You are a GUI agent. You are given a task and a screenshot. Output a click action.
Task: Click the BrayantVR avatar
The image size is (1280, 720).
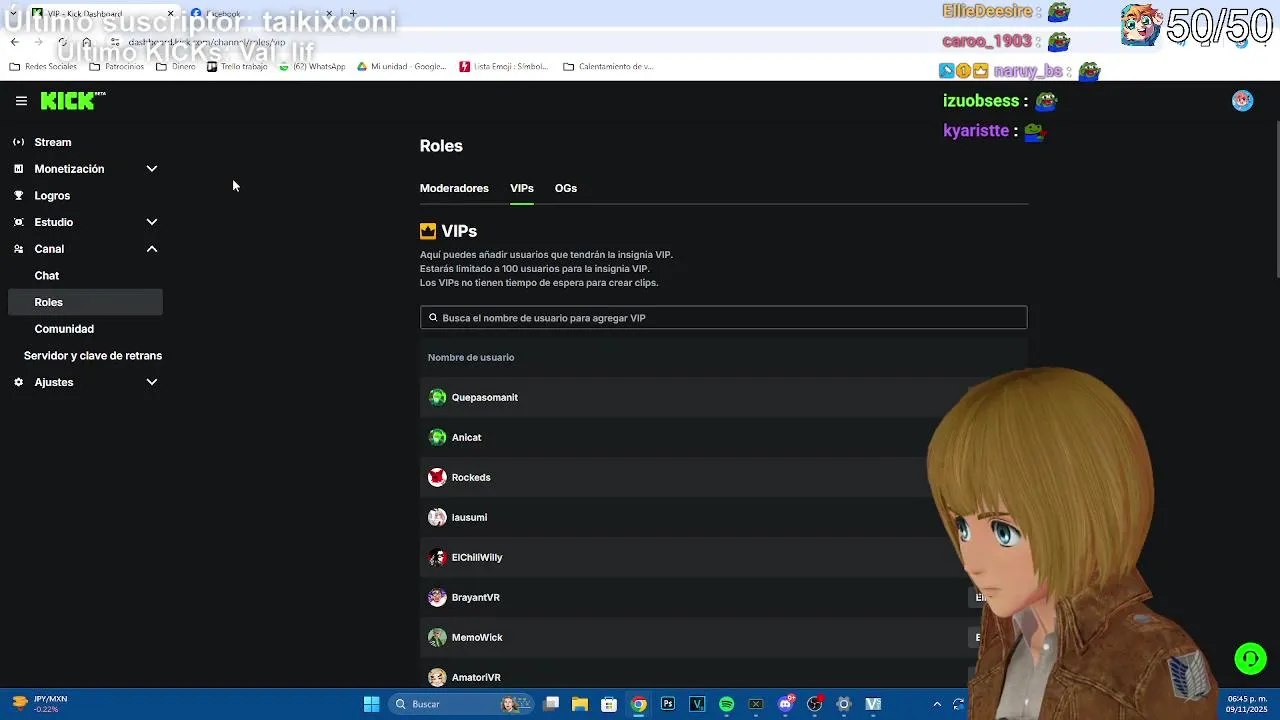[437, 597]
